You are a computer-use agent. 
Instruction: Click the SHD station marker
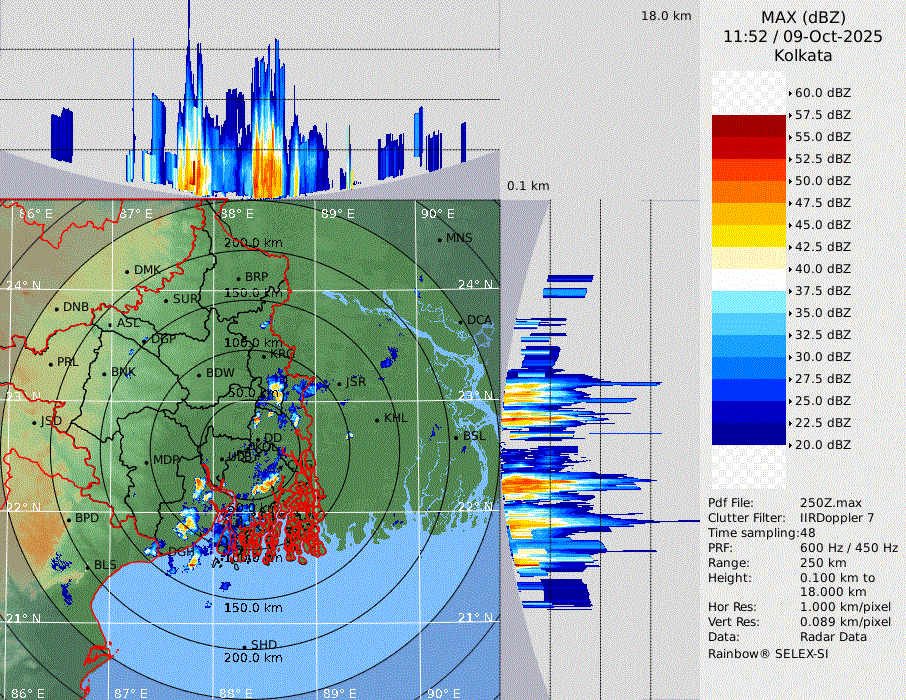click(x=244, y=646)
